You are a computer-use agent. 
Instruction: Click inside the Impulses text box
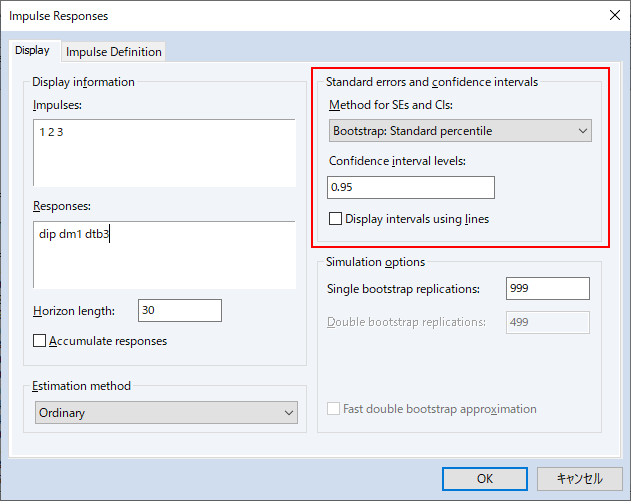164,153
